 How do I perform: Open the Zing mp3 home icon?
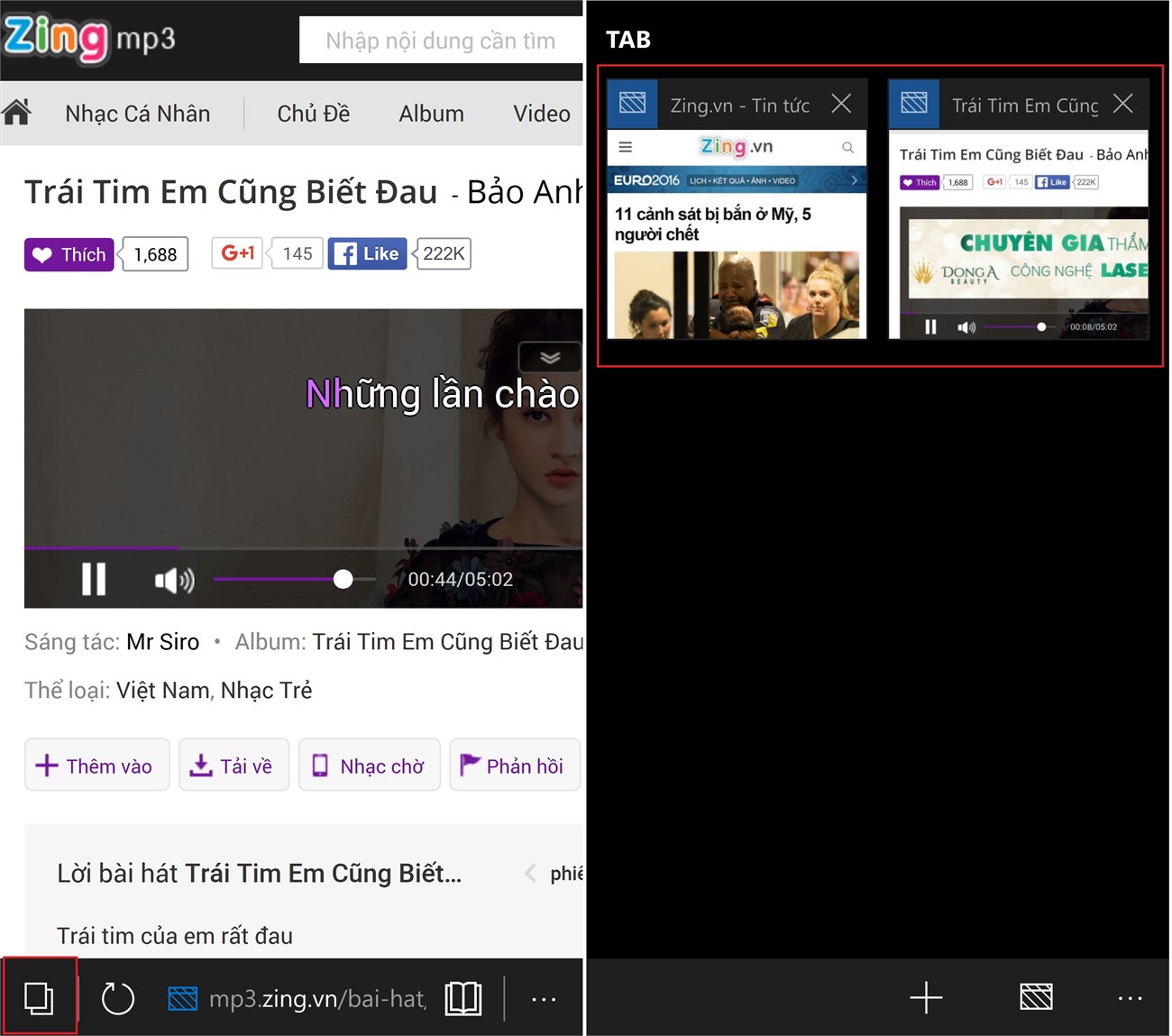point(17,113)
